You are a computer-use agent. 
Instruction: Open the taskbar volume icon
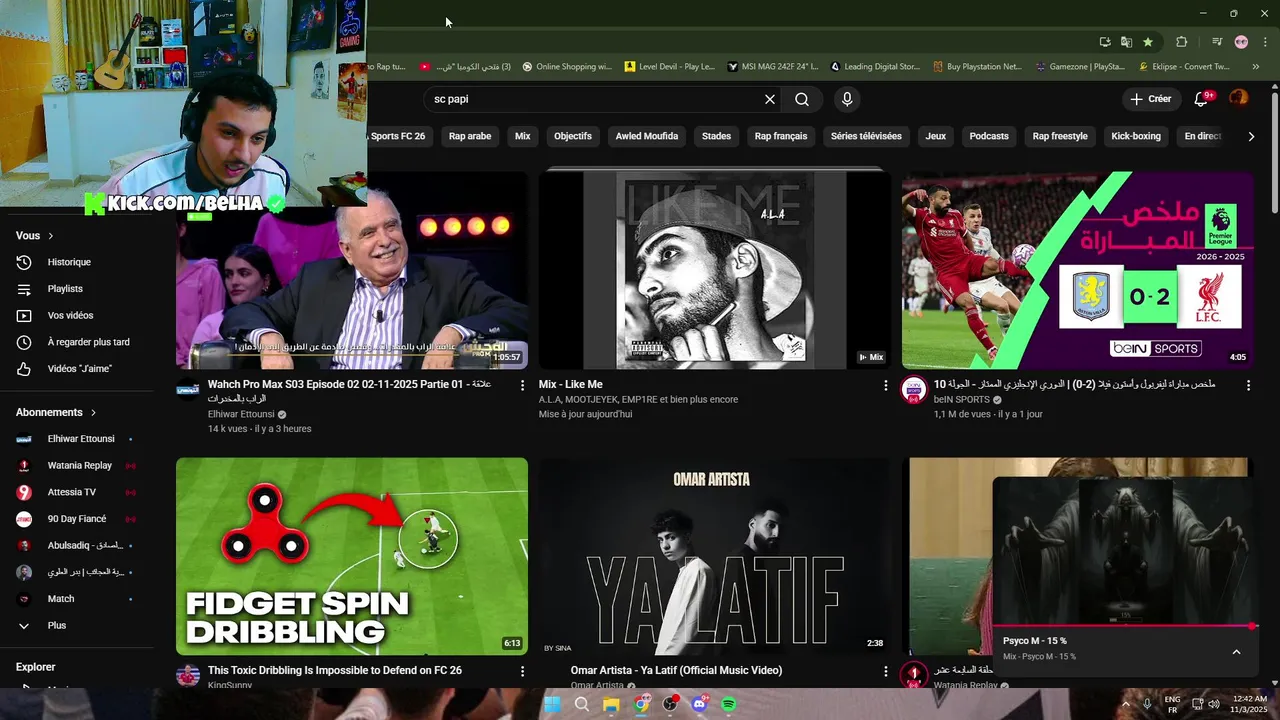pos(1213,704)
